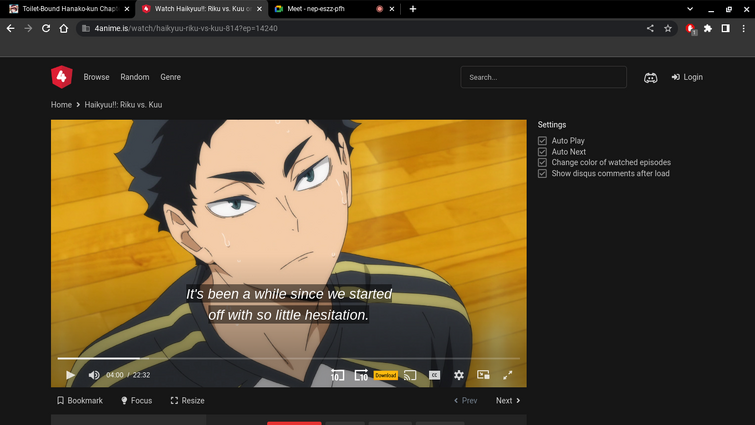Click the address bar URL
The height and width of the screenshot is (425, 755).
point(186,28)
